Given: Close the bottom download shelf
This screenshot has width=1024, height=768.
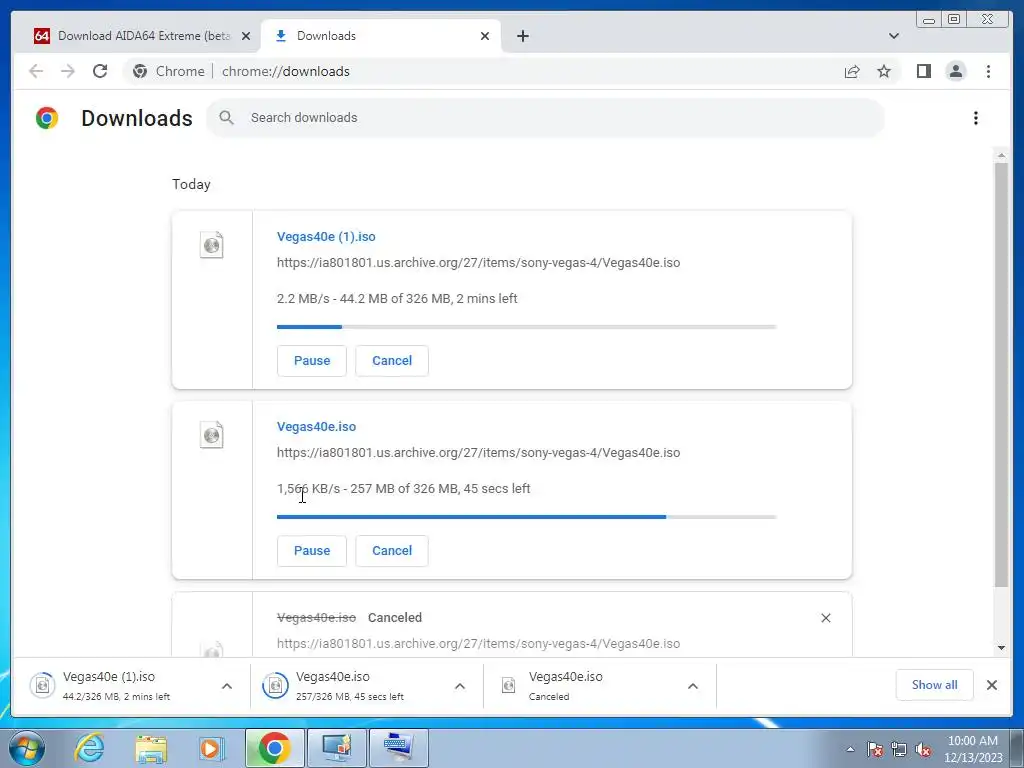Looking at the screenshot, I should (x=991, y=685).
